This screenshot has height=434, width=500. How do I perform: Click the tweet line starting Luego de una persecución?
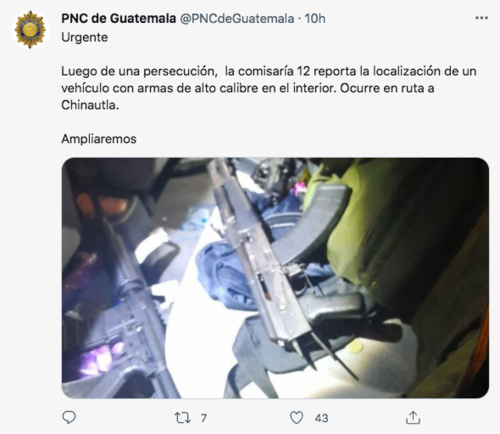click(x=269, y=71)
